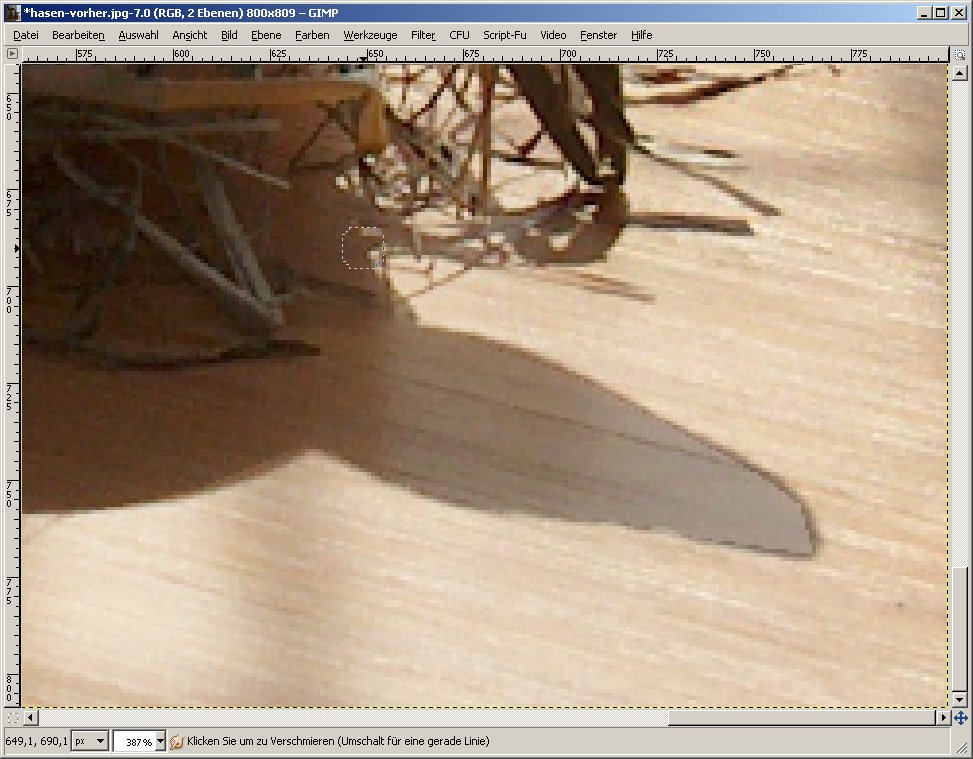Open the Video menu
This screenshot has width=973, height=759.
coord(553,35)
